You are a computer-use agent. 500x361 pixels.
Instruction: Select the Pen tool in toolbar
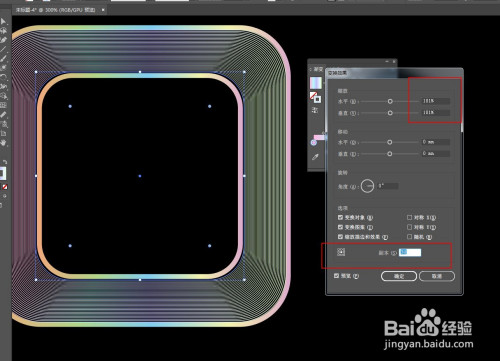(3, 40)
